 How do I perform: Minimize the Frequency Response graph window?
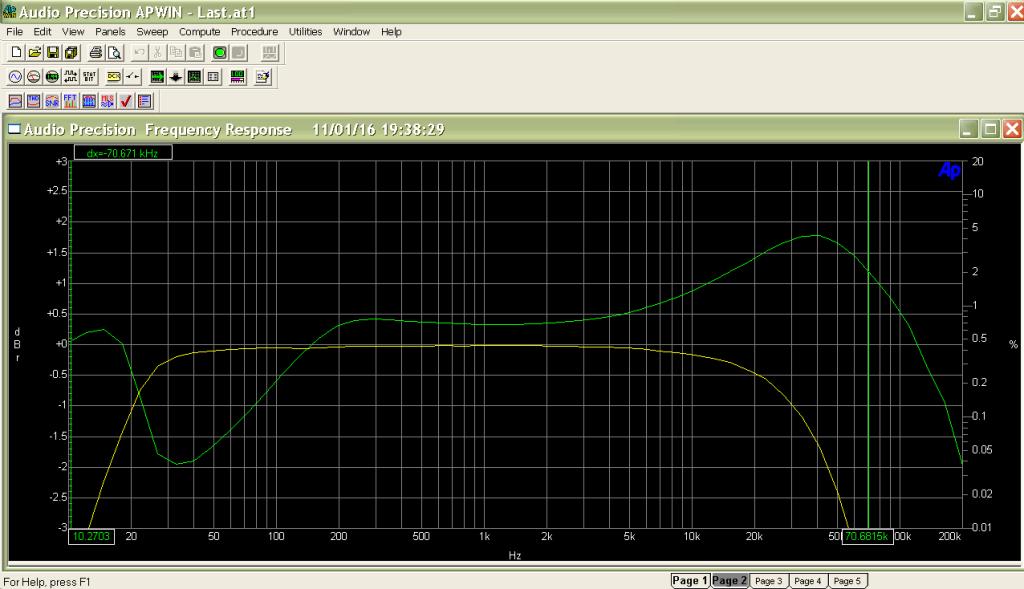969,129
